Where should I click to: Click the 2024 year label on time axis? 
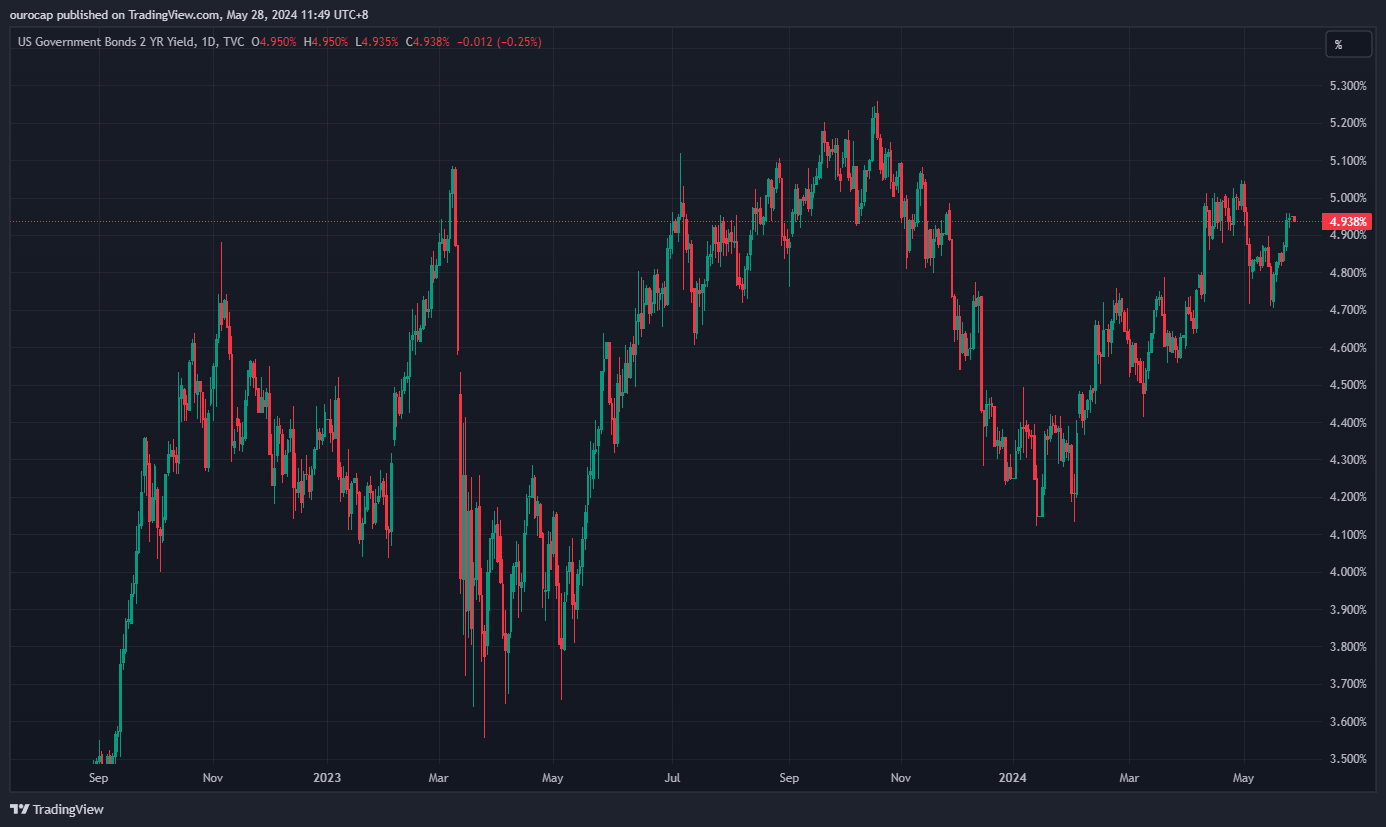(1014, 777)
